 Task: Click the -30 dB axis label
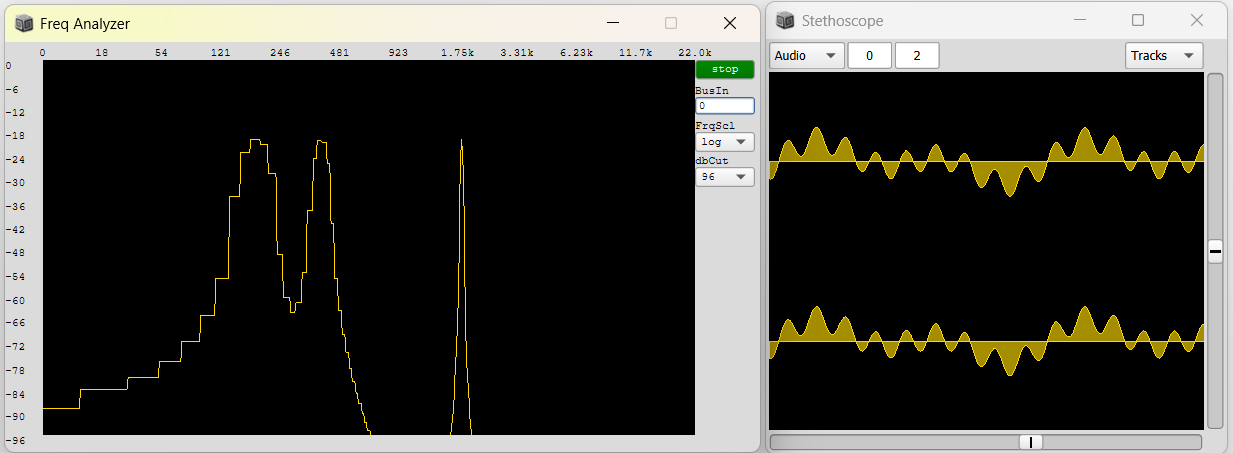coord(14,183)
